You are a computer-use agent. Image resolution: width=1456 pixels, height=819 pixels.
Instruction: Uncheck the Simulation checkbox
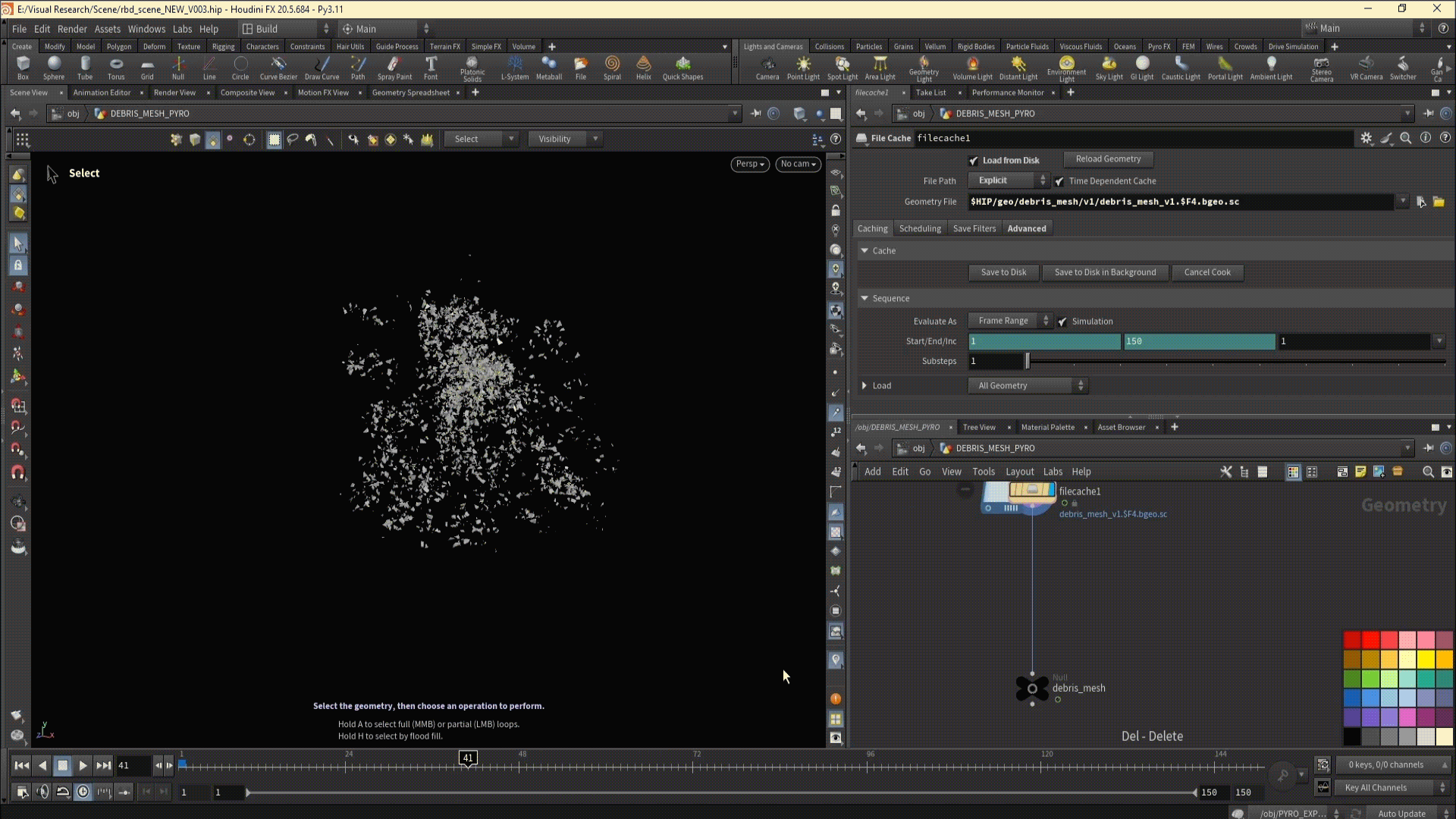tap(1062, 322)
